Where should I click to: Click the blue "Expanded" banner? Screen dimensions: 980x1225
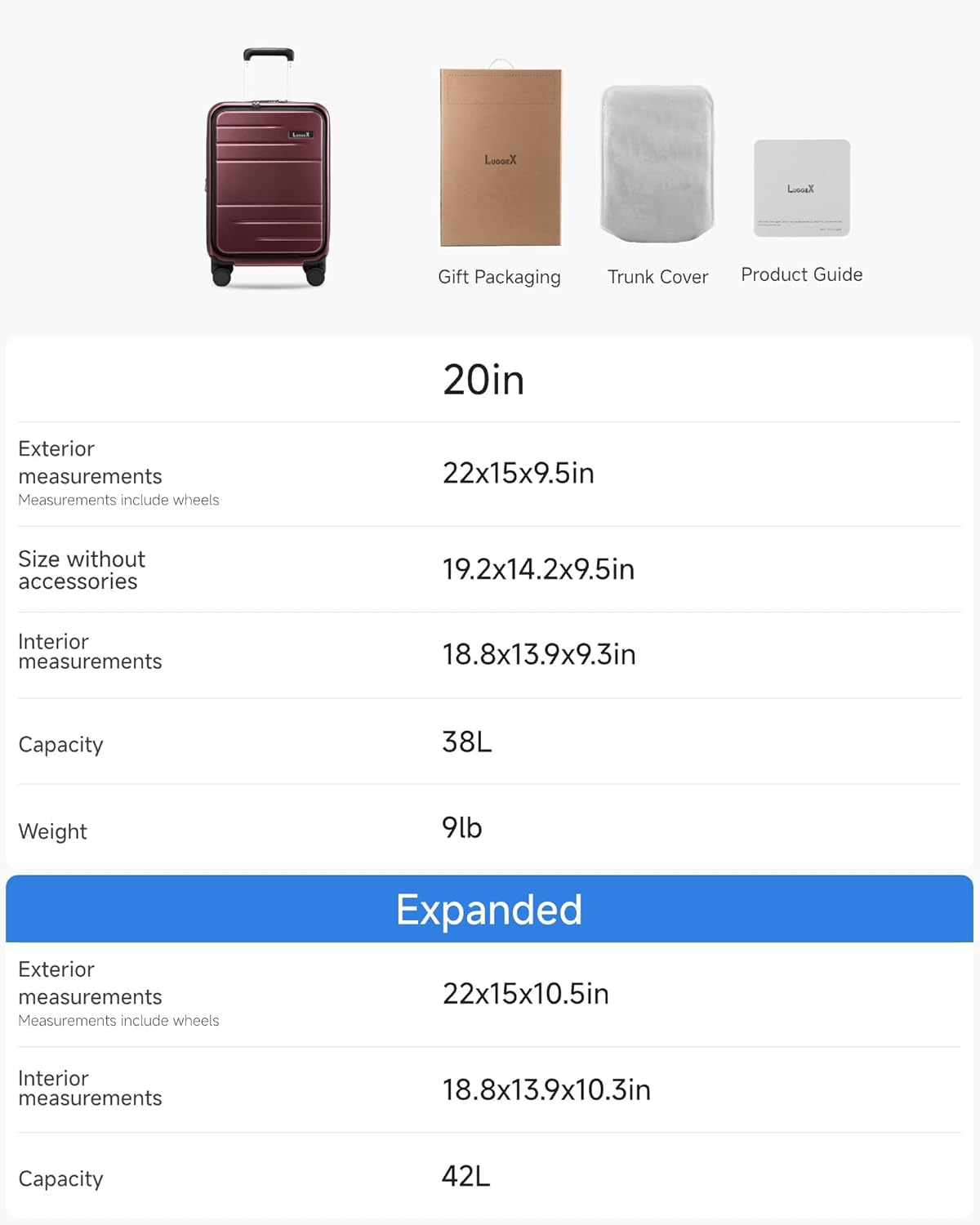tap(489, 909)
